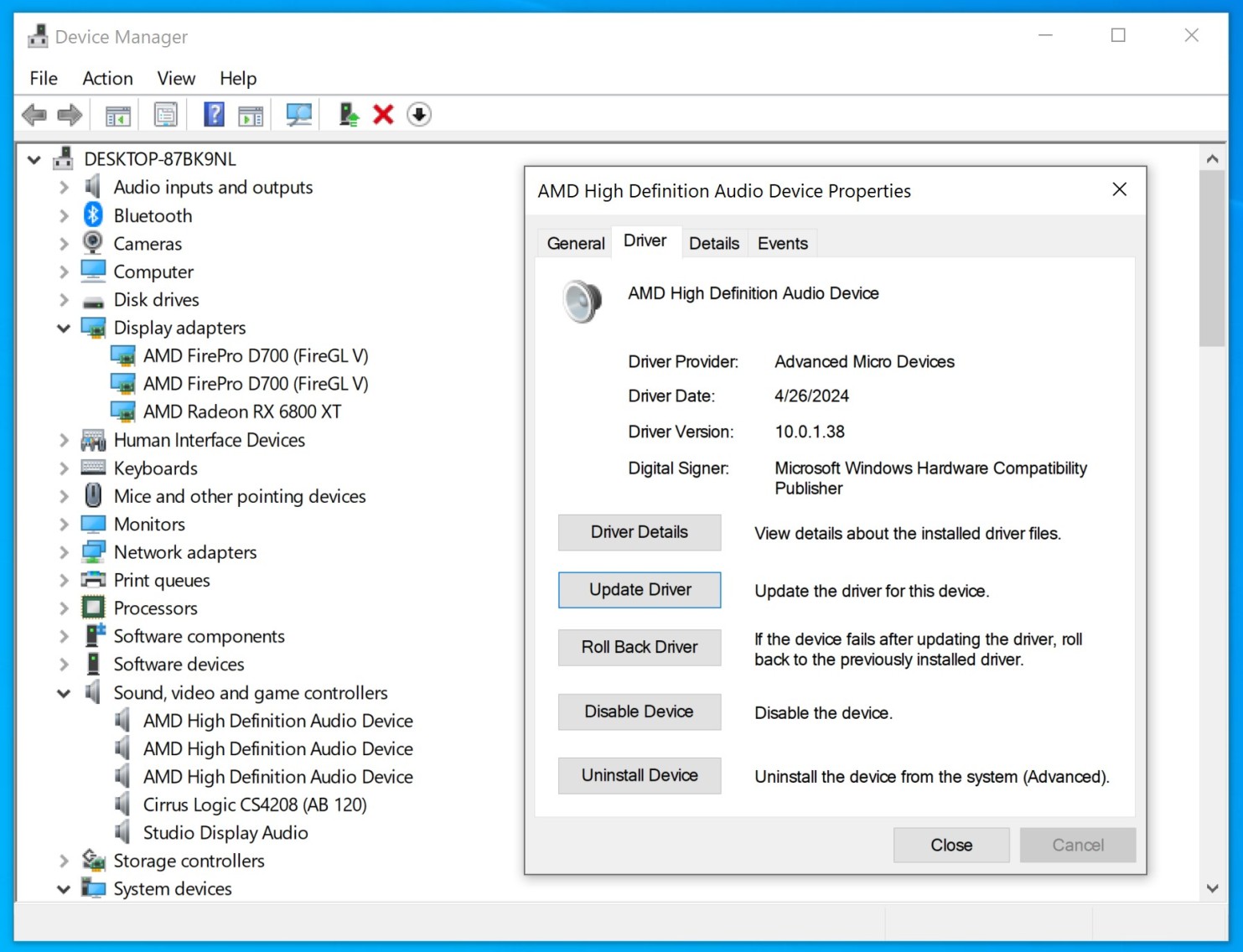1243x952 pixels.
Task: Click the Print queues printer icon
Action: (x=93, y=580)
